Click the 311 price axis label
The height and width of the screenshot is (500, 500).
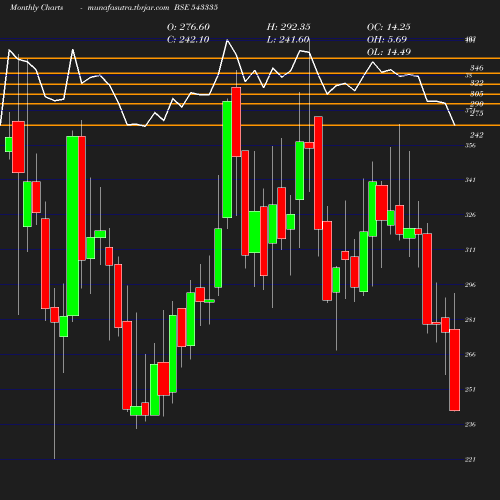[470, 250]
